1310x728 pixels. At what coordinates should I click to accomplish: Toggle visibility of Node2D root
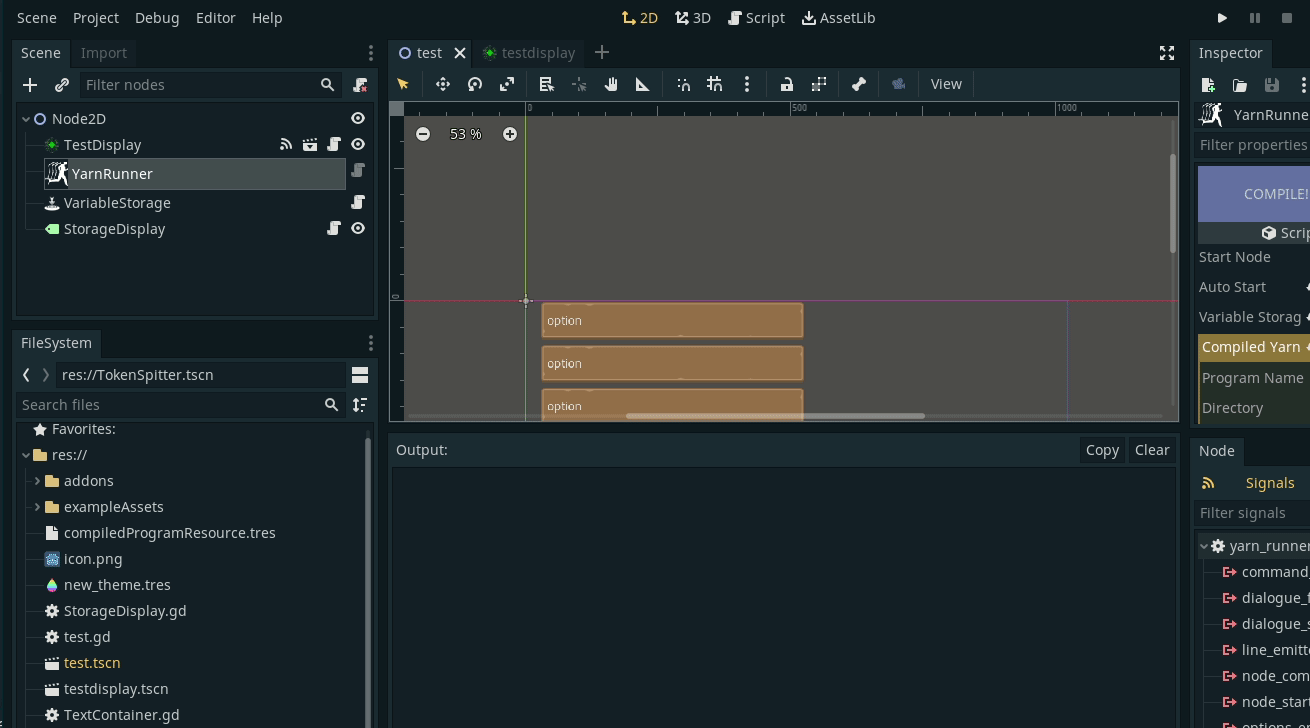358,119
